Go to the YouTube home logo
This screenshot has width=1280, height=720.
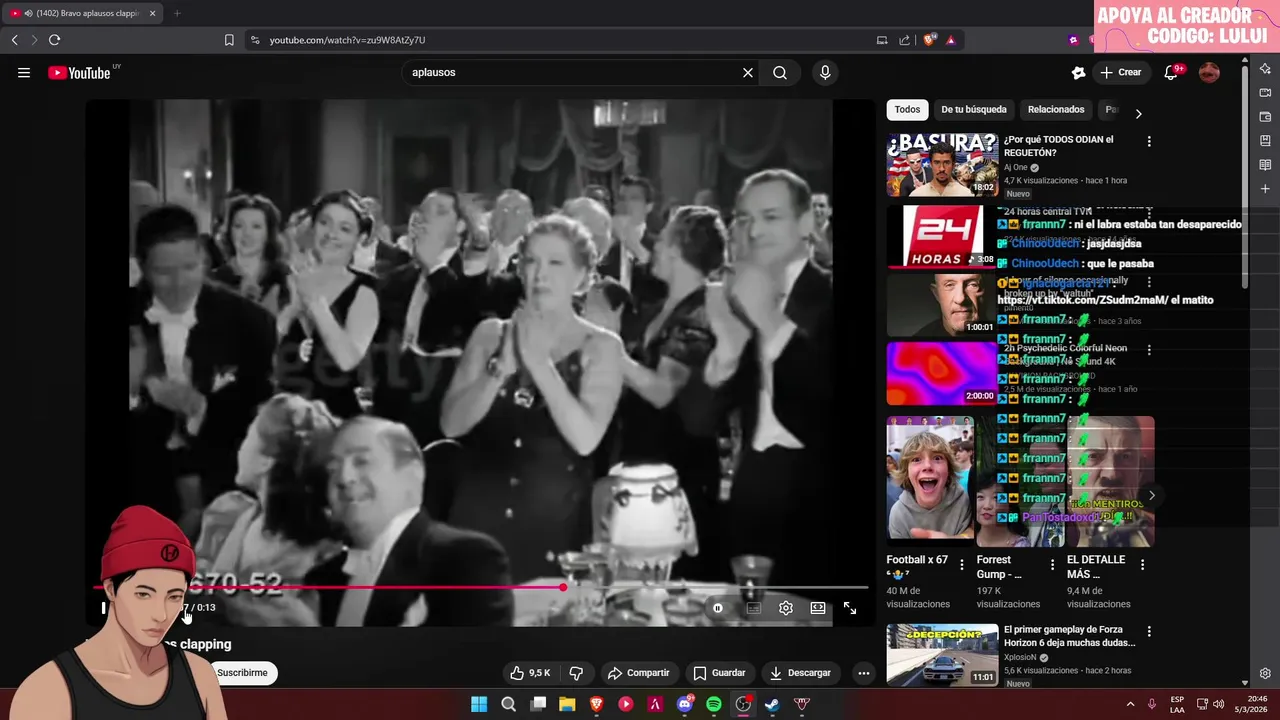pos(79,73)
